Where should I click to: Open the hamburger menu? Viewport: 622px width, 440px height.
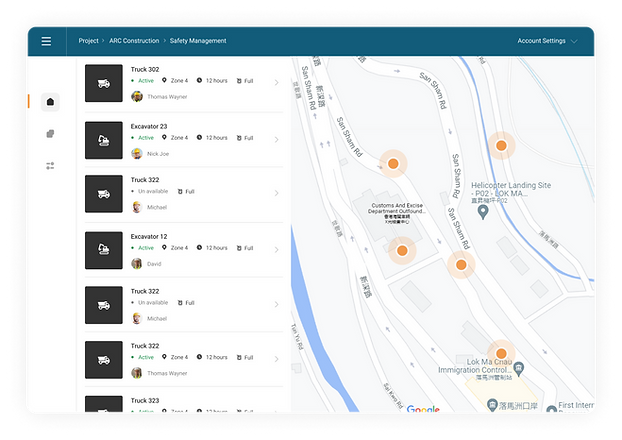click(46, 41)
